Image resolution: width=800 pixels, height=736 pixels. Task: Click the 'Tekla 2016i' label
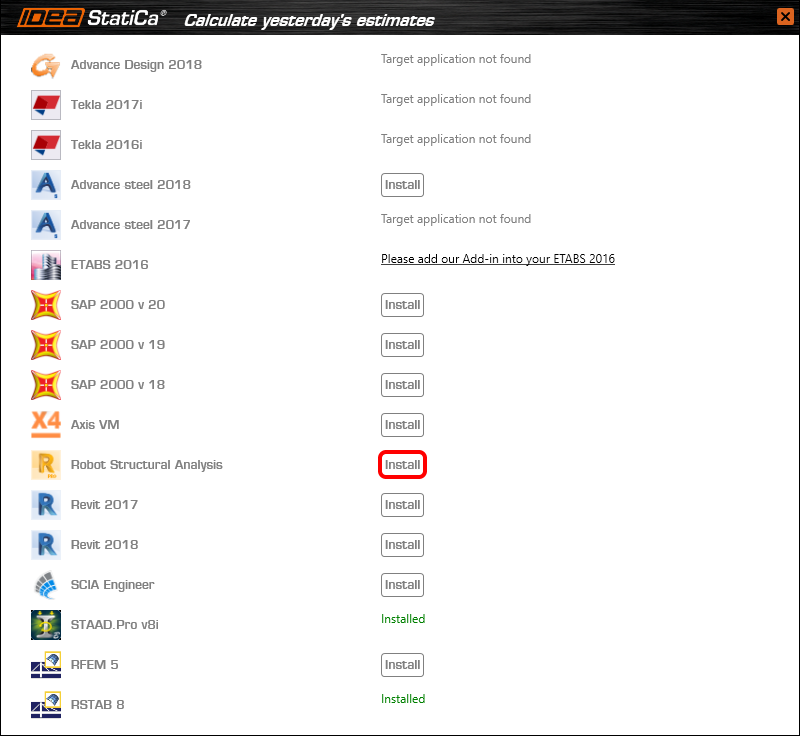click(107, 145)
